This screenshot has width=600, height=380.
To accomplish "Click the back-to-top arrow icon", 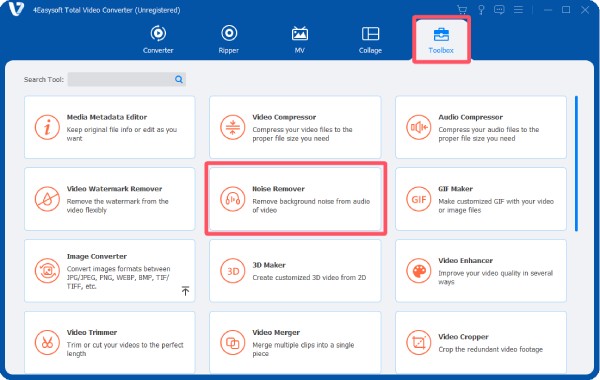I will click(x=185, y=290).
